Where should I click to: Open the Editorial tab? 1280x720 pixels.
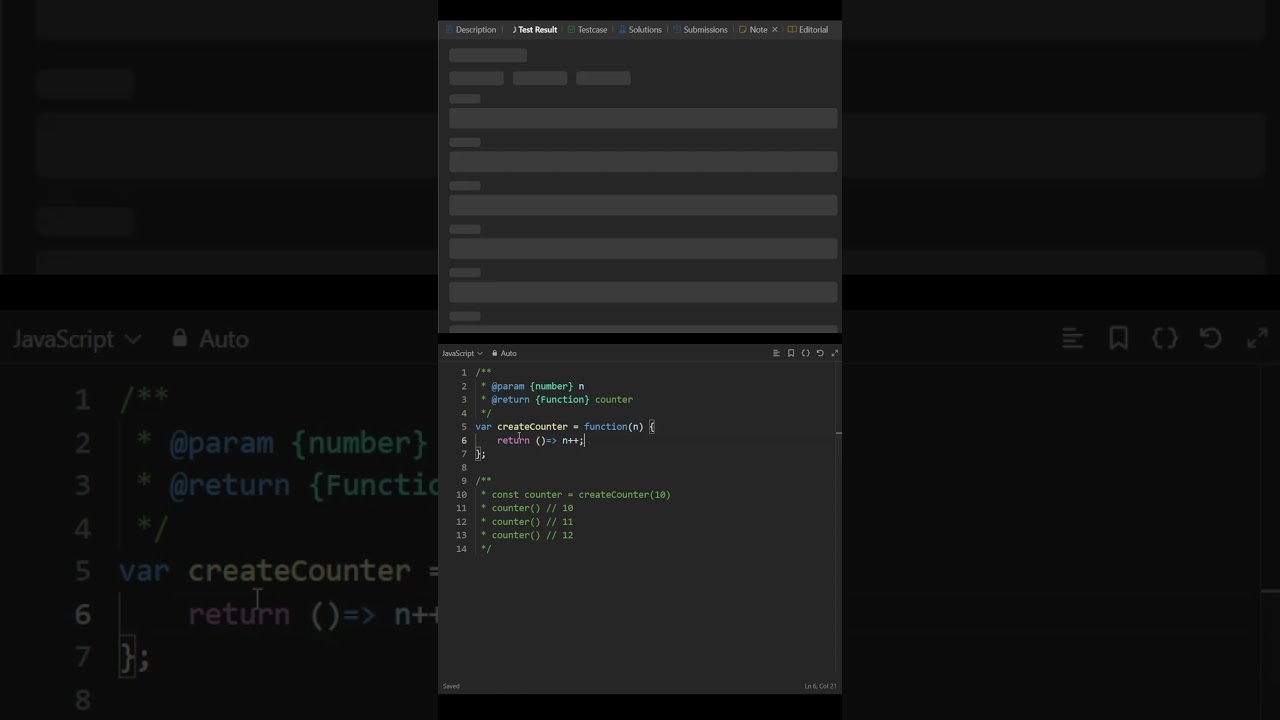click(808, 30)
